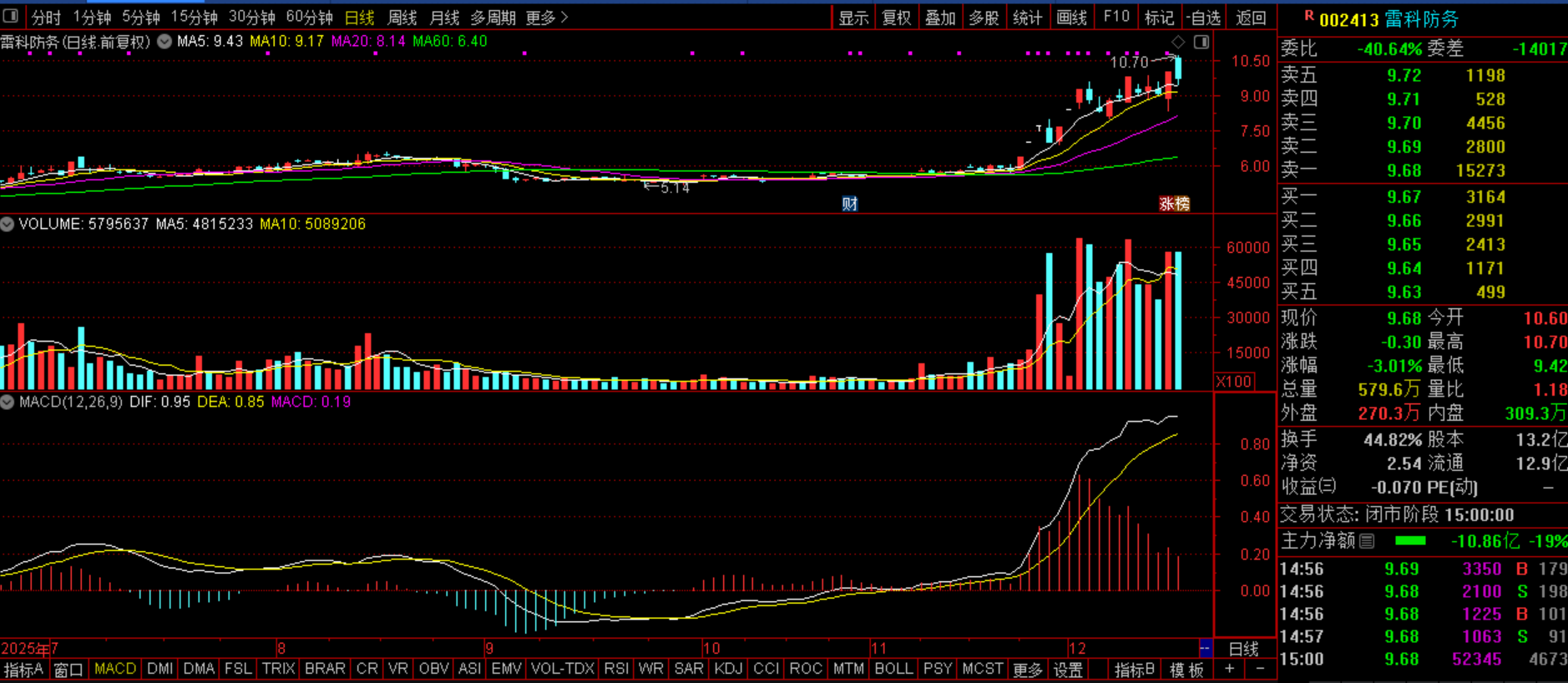Open the 多周期 multi-period view
This screenshot has height=683, width=1568.
pos(493,18)
